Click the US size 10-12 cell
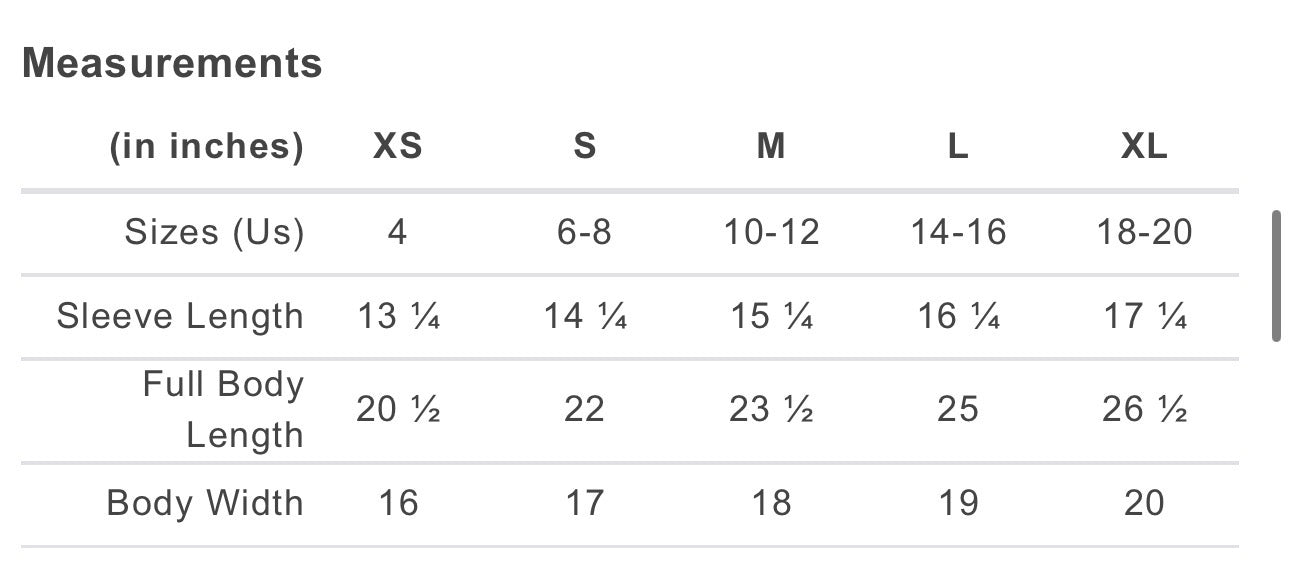Image resolution: width=1290 pixels, height=566 pixels. (x=771, y=232)
